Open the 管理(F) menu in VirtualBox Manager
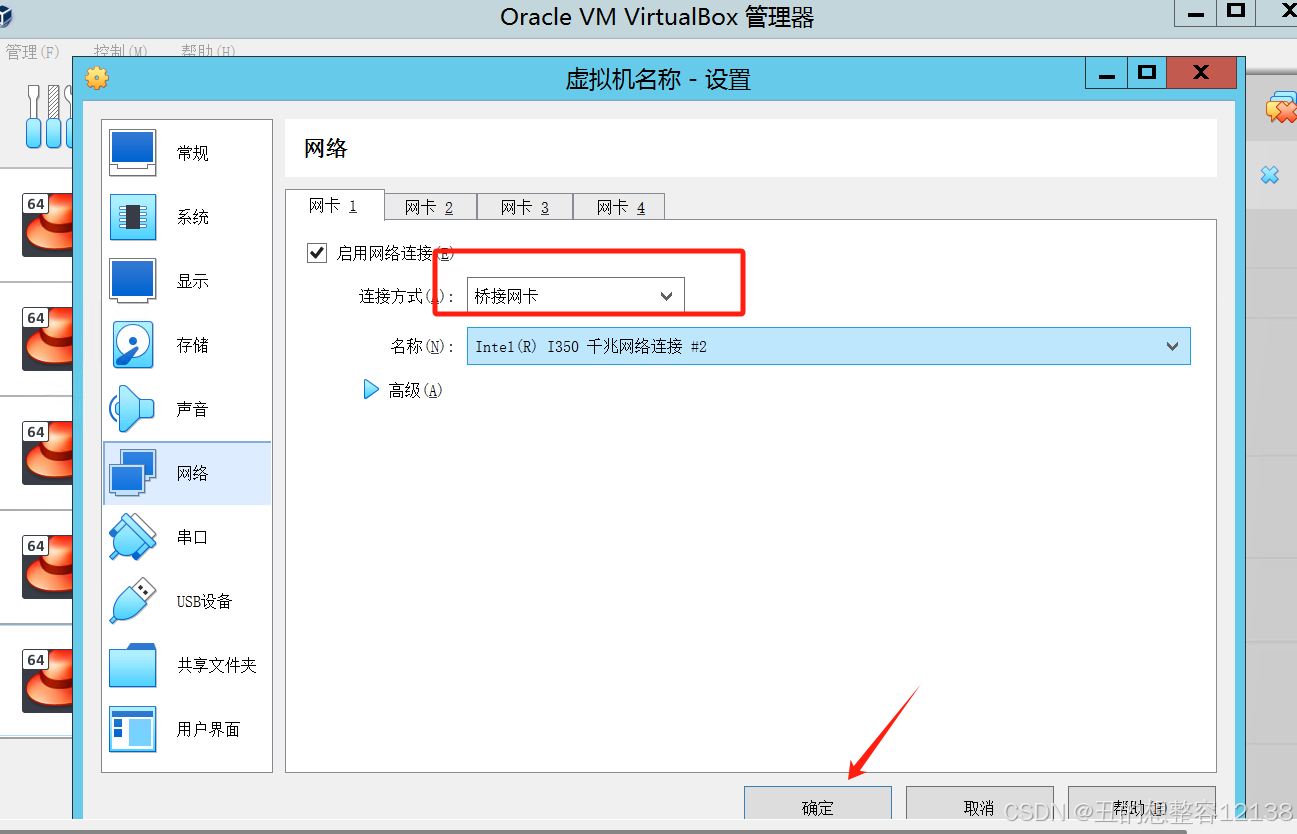This screenshot has width=1297, height=834. point(32,51)
